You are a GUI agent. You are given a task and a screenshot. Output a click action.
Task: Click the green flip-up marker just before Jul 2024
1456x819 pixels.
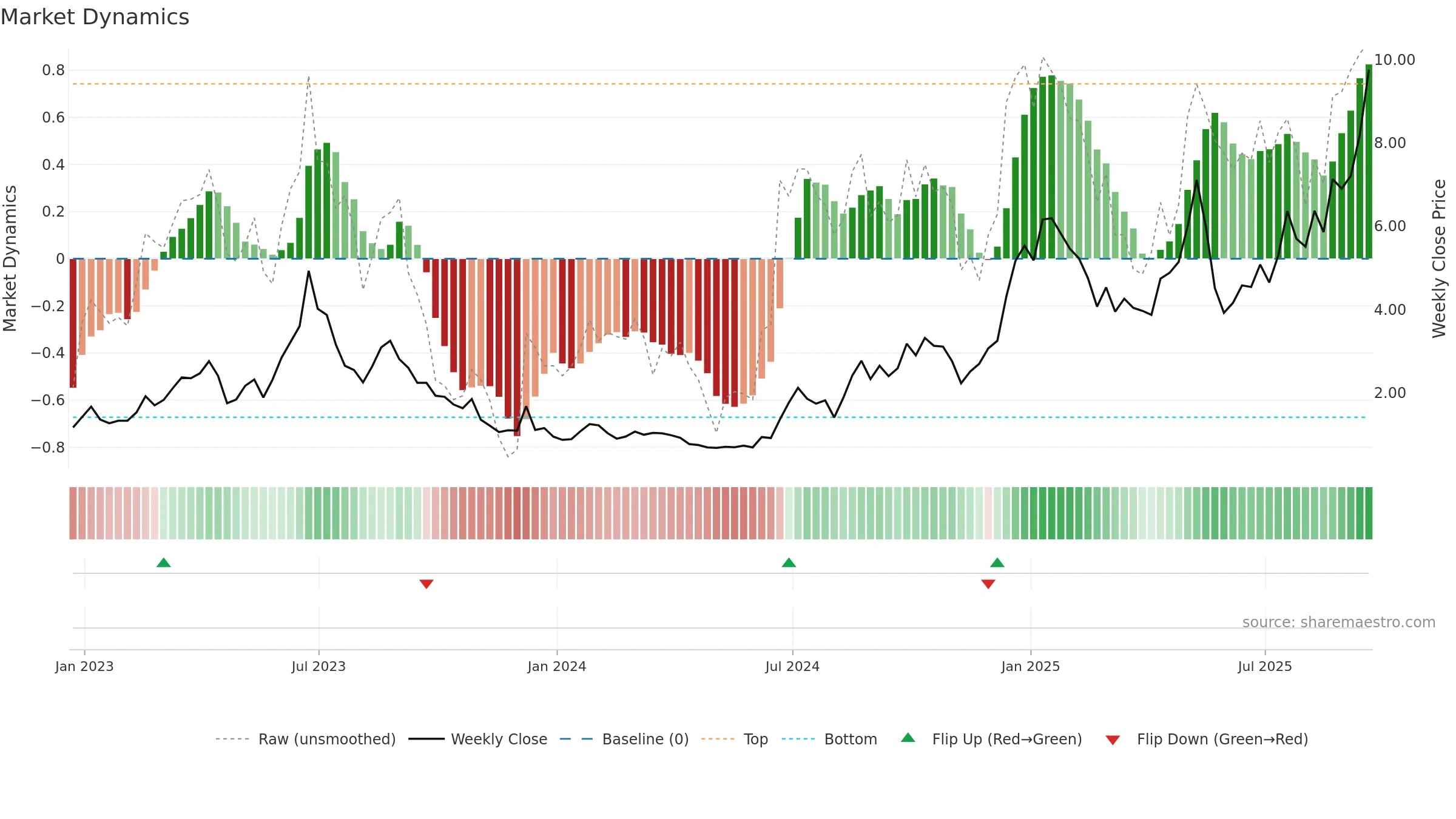pyautogui.click(x=789, y=562)
